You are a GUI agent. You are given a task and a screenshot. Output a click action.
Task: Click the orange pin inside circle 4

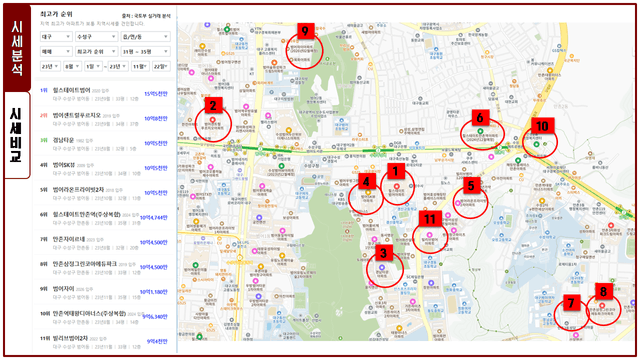pos(367,193)
